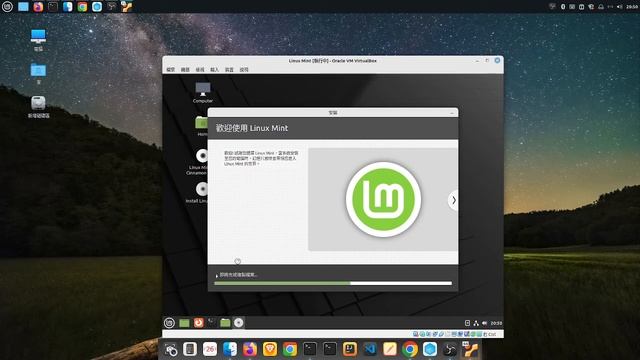Click host clock in top panel
This screenshot has width=640, height=360.
[x=632, y=7]
